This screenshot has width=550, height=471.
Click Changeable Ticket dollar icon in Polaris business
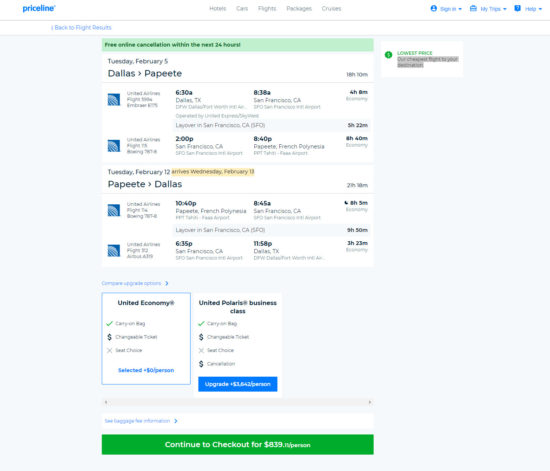(x=201, y=337)
